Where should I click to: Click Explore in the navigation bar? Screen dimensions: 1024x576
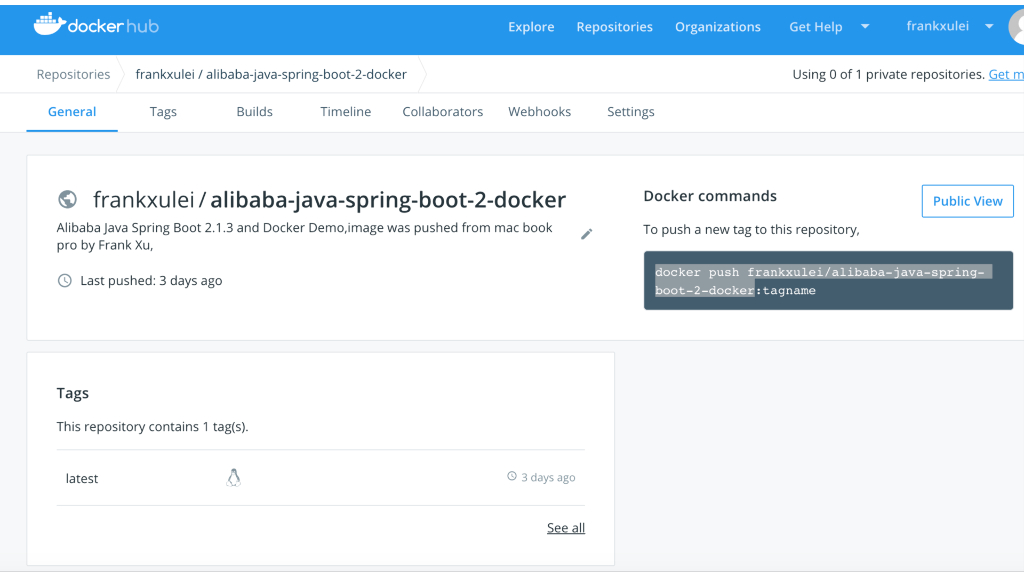pos(531,27)
